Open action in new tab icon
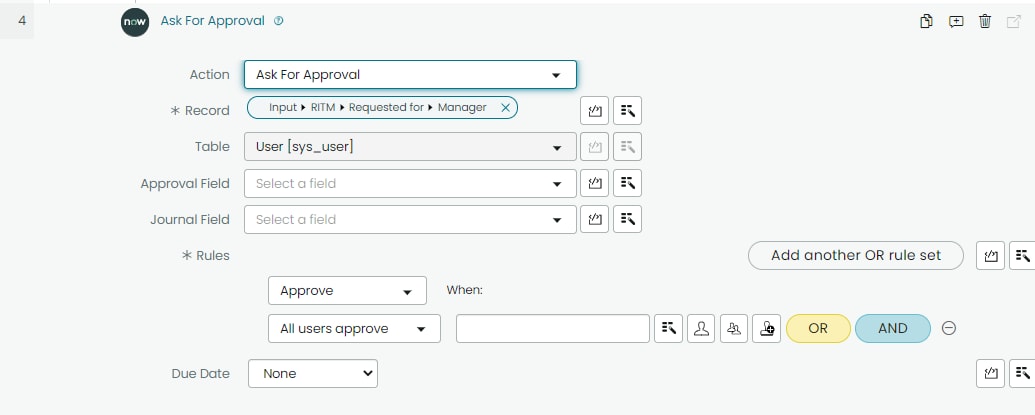Screen dimensions: 1035x415 pyautogui.click(x=1013, y=22)
